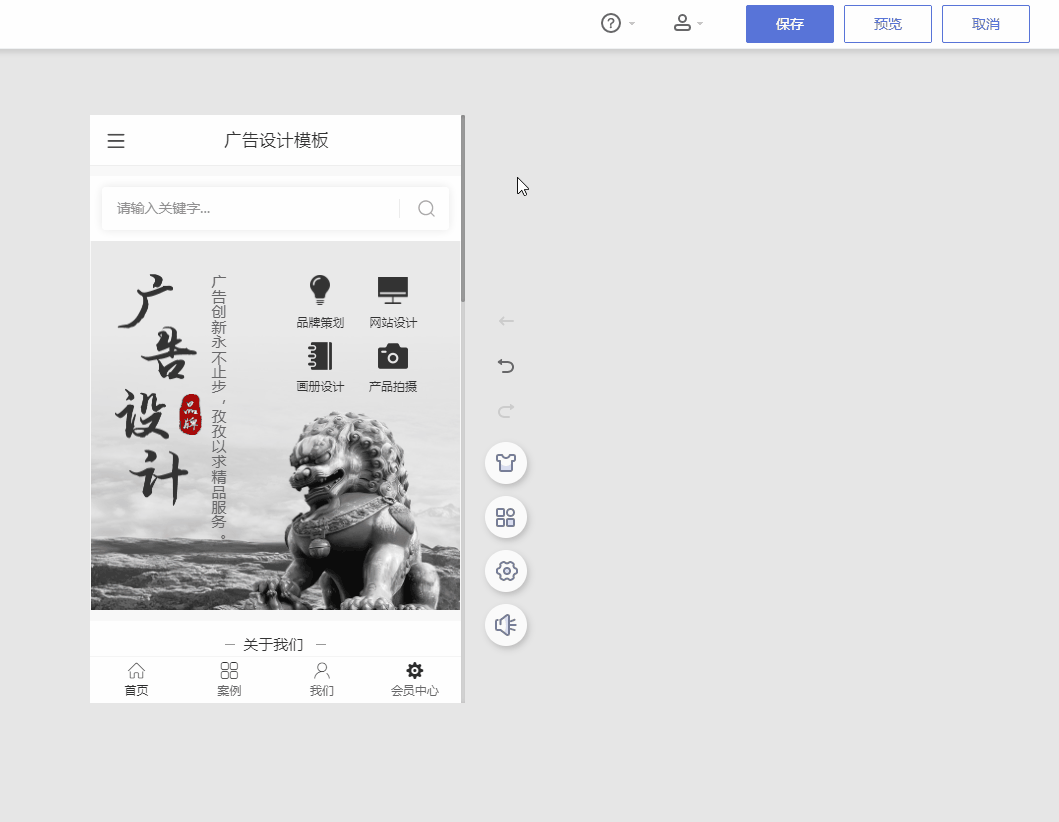Select the 品牌策划 lightbulb icon
Image resolution: width=1059 pixels, height=822 pixels.
tap(320, 290)
